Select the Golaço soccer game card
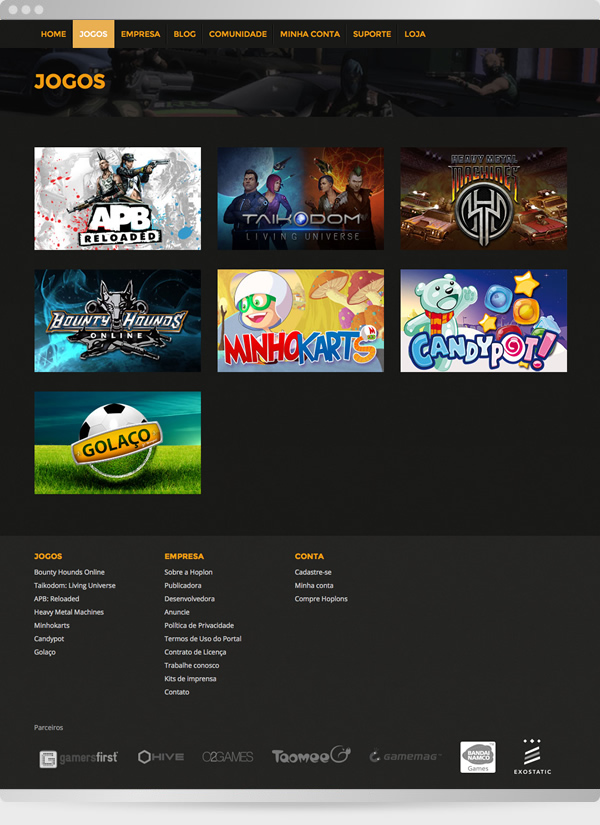 pyautogui.click(x=117, y=442)
